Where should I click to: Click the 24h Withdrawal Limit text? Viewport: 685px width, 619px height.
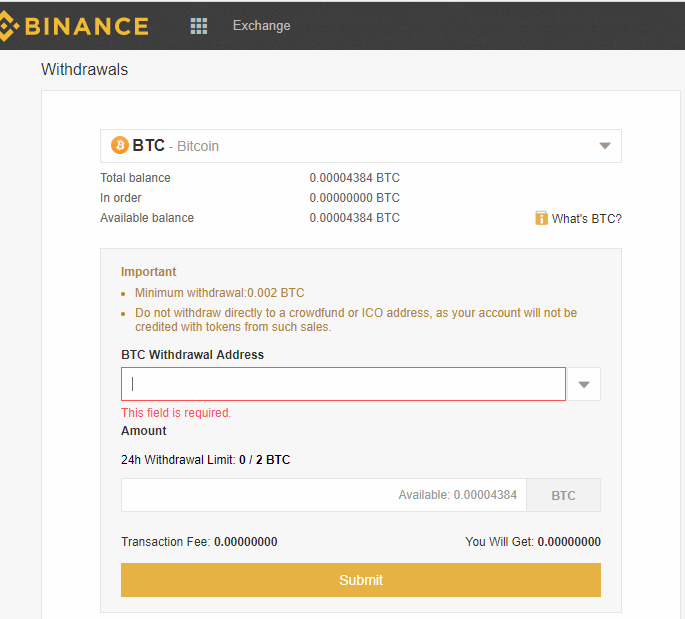click(205, 460)
